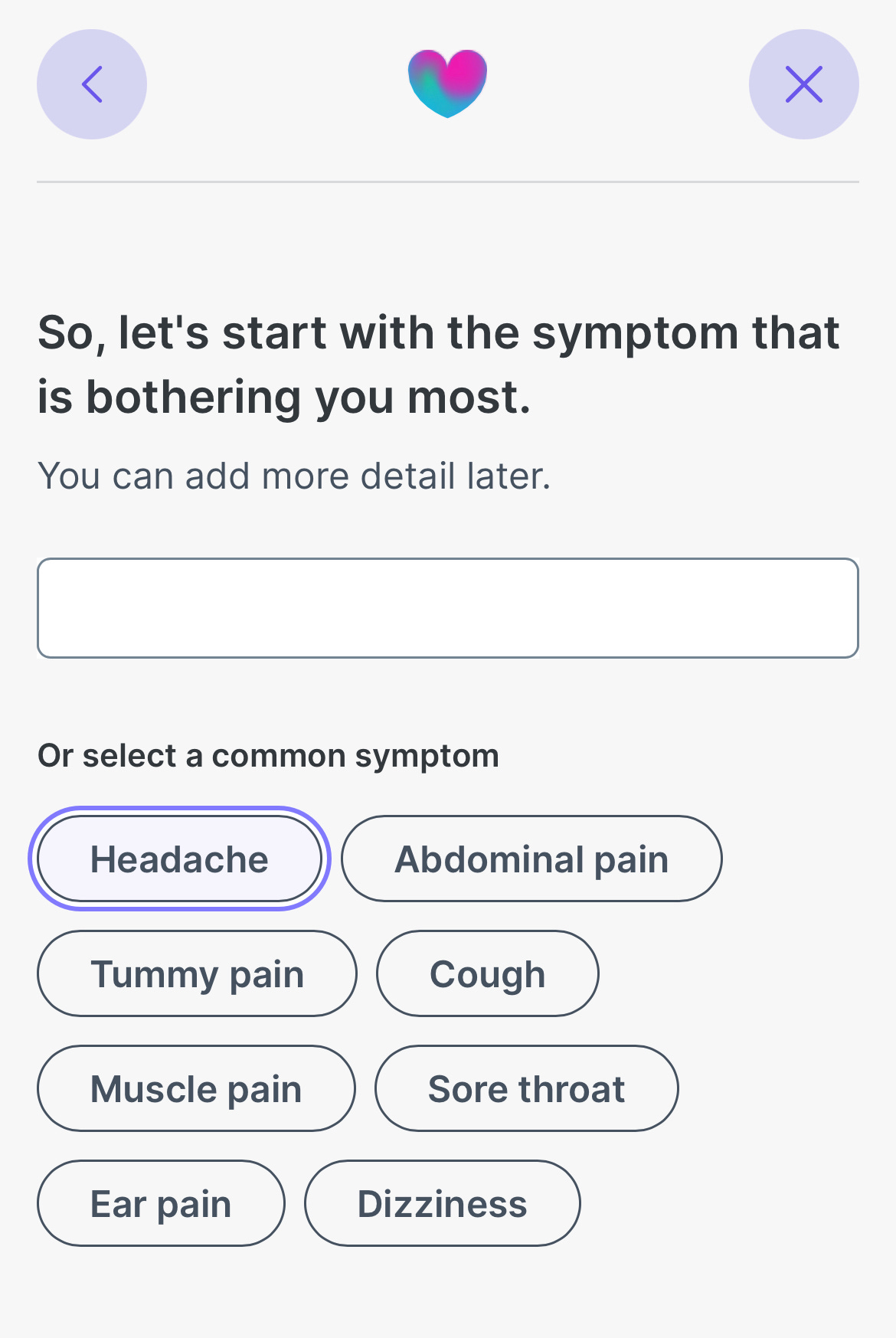Focus the empty symptom search field
The width and height of the screenshot is (896, 1338).
tap(448, 608)
